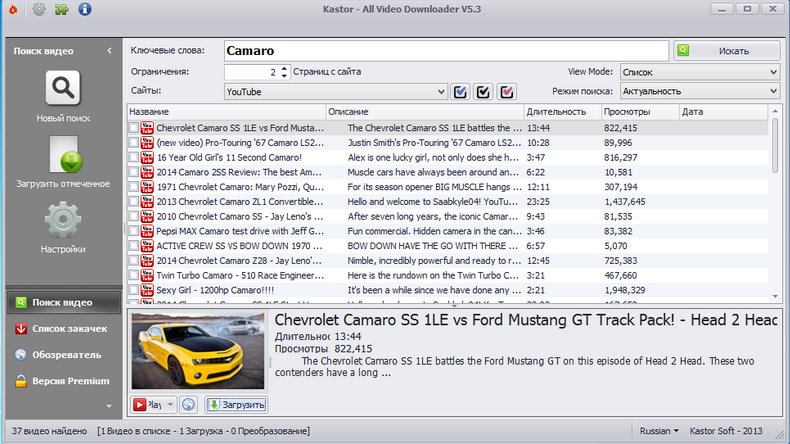Open the Сайты YouTube dropdown
The height and width of the screenshot is (444, 790).
(x=336, y=92)
